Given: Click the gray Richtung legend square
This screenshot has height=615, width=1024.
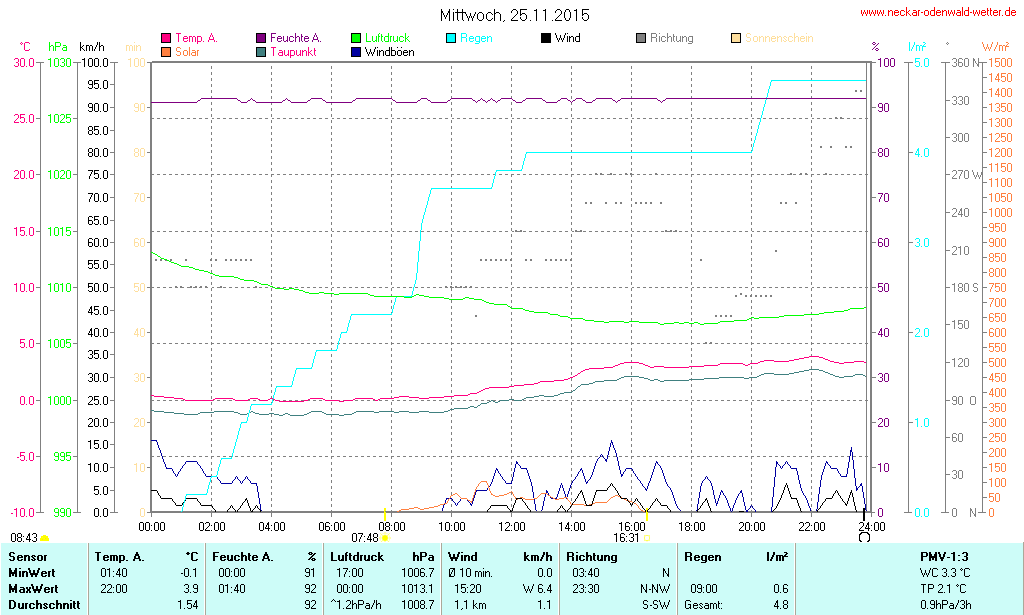Looking at the screenshot, I should pos(641,38).
